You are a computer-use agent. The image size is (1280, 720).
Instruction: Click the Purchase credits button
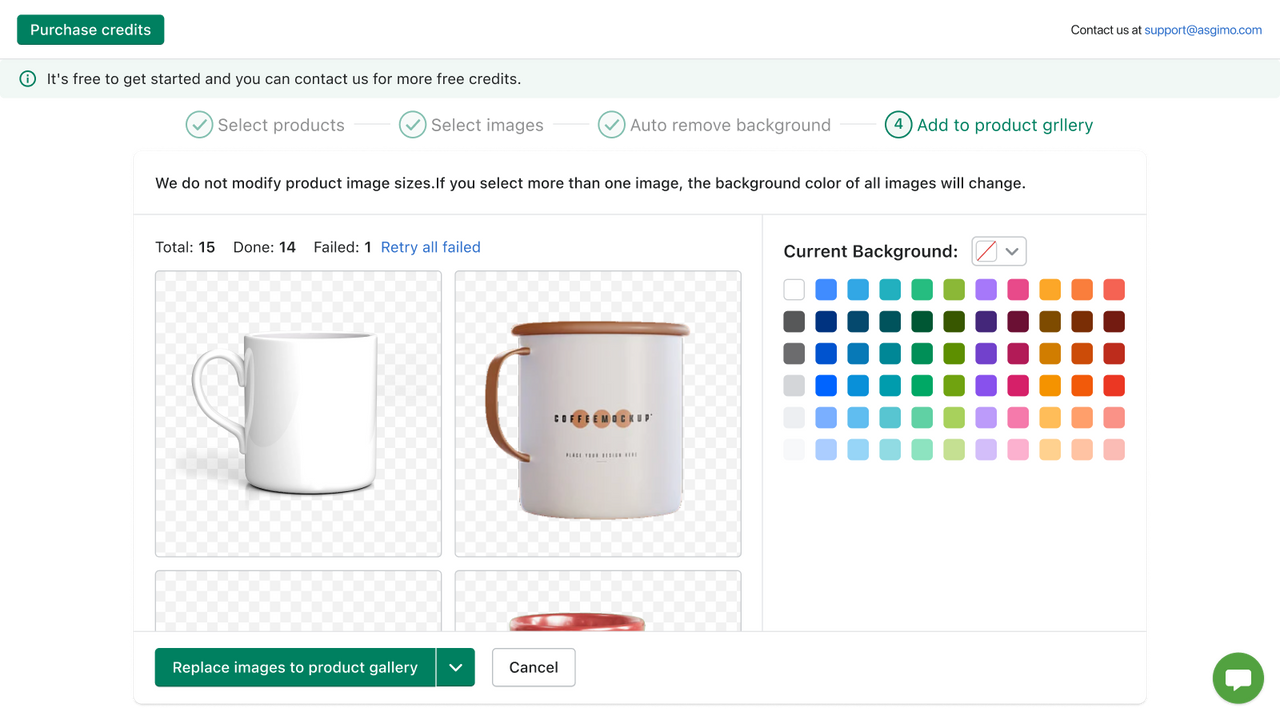tap(90, 30)
